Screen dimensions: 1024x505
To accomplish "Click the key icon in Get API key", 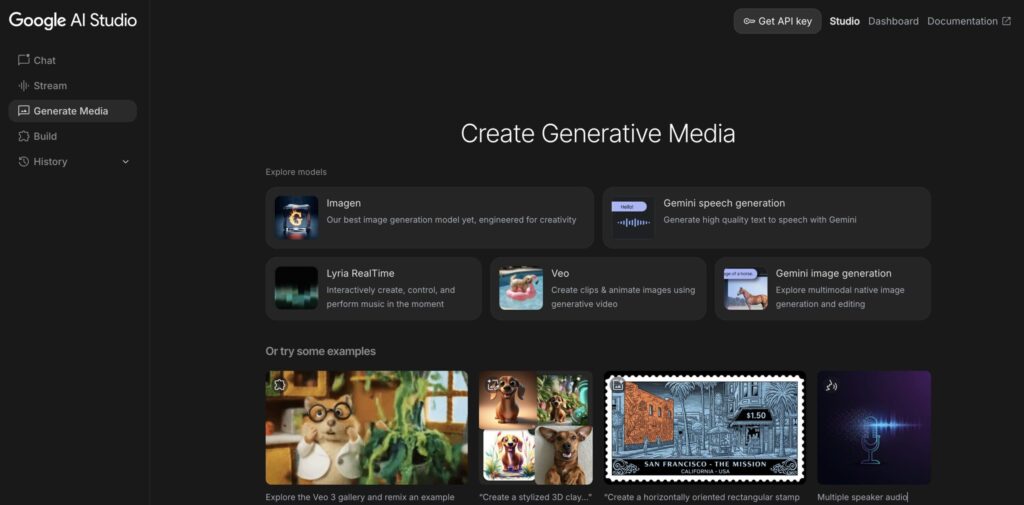I will pos(749,21).
